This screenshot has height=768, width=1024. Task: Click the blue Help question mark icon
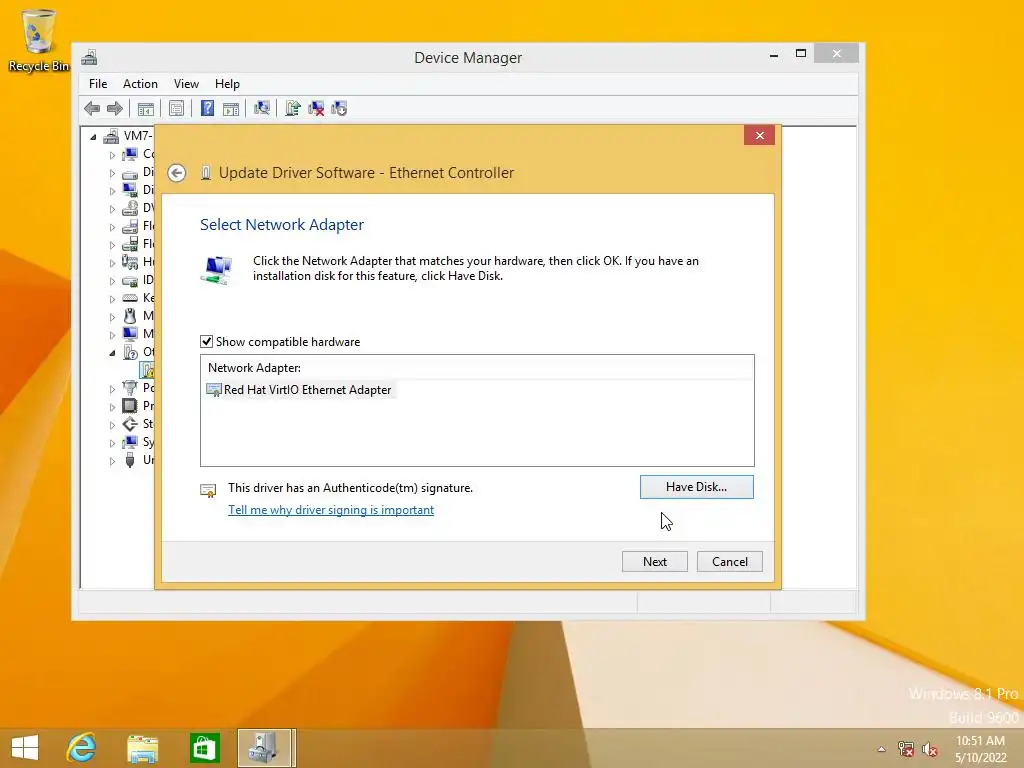click(207, 108)
